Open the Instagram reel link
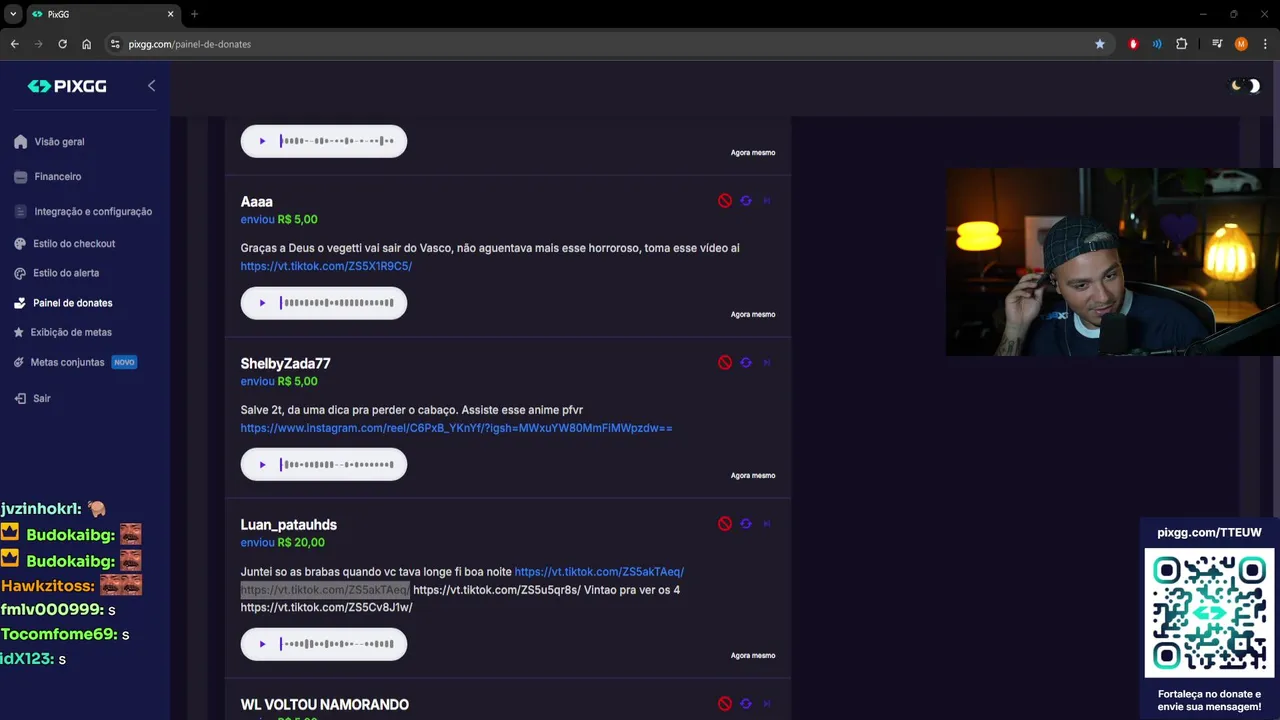1280x720 pixels. pos(456,428)
